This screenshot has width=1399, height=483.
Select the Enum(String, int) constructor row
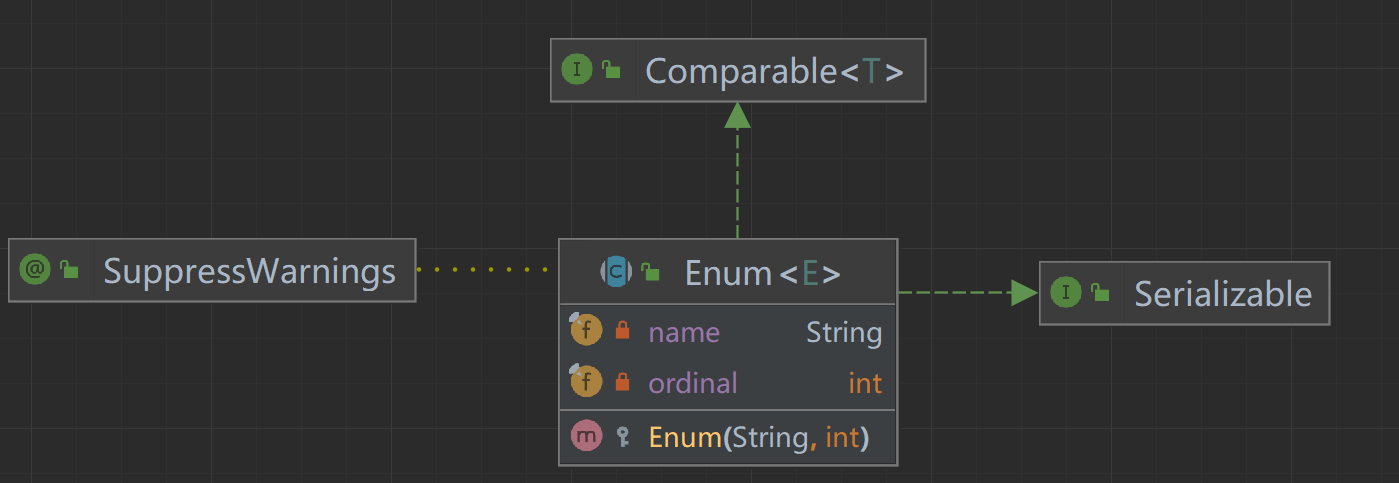tap(759, 437)
